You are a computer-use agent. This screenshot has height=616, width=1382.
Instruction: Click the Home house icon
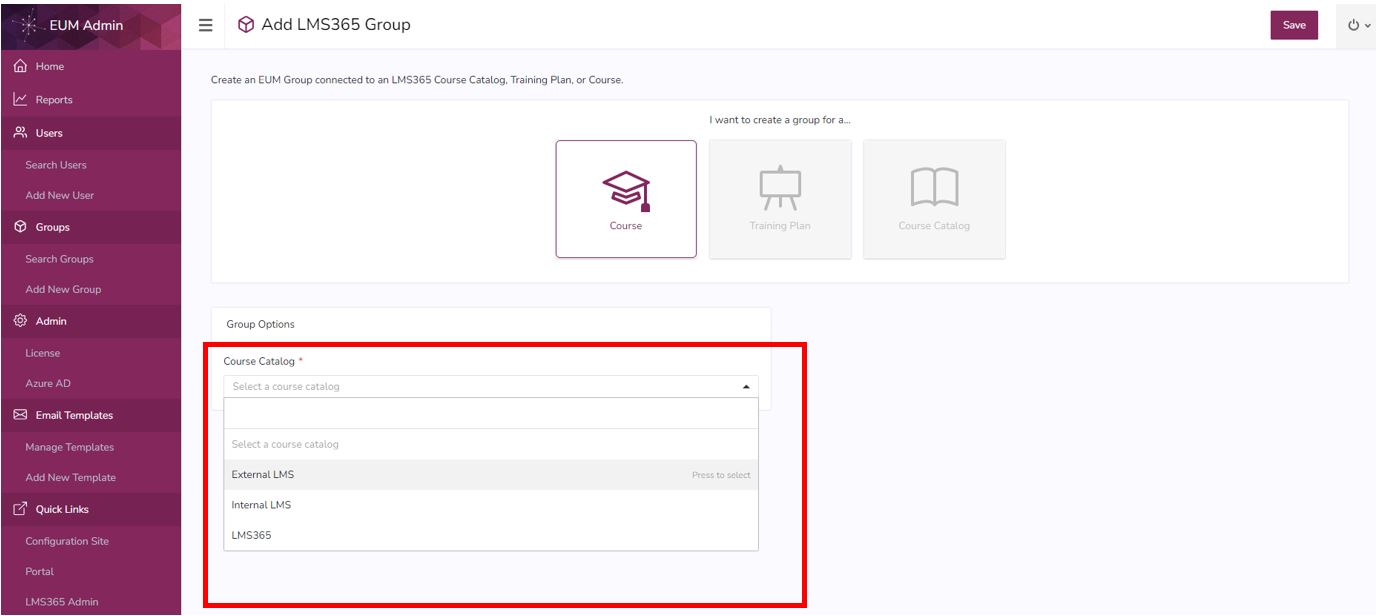pos(20,66)
